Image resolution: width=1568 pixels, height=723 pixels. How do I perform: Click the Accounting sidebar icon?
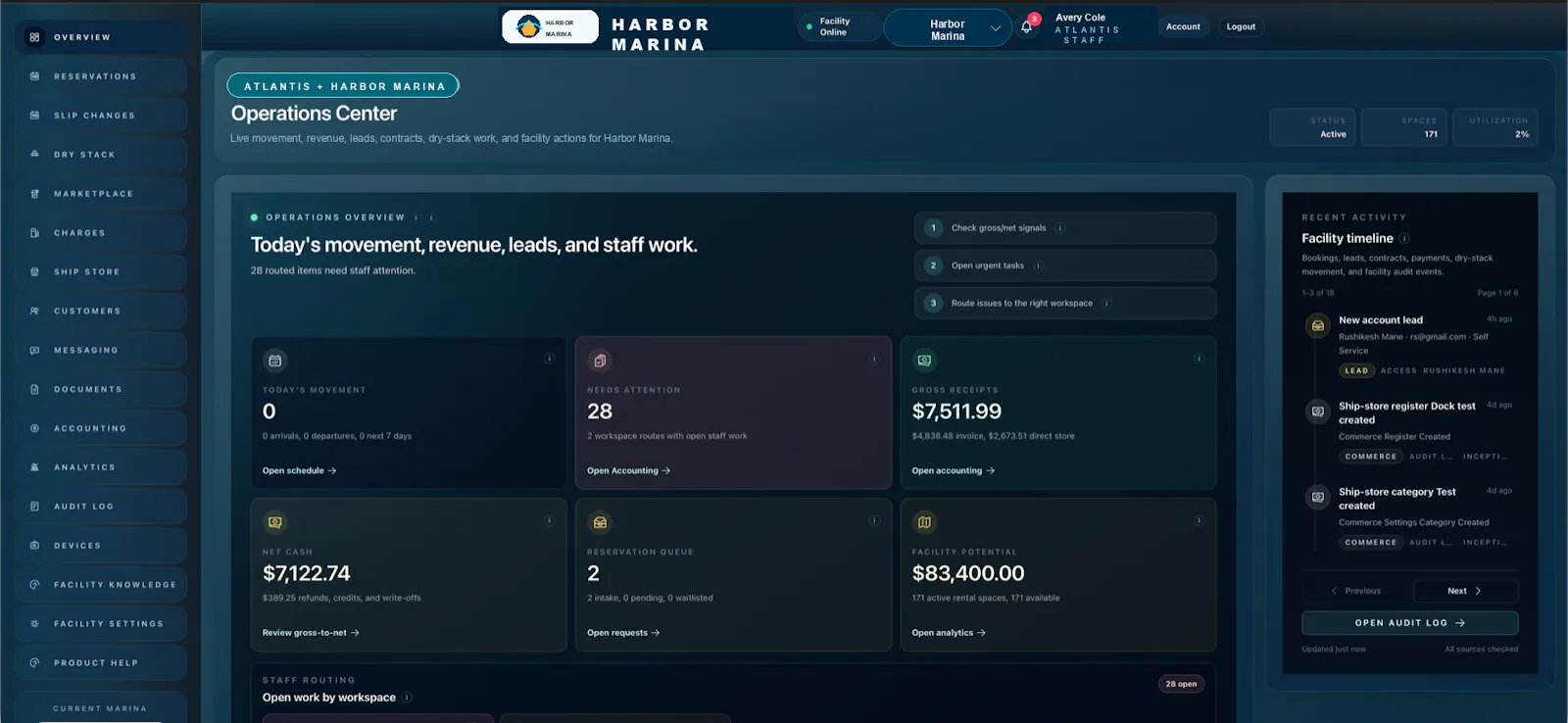pyautogui.click(x=34, y=428)
